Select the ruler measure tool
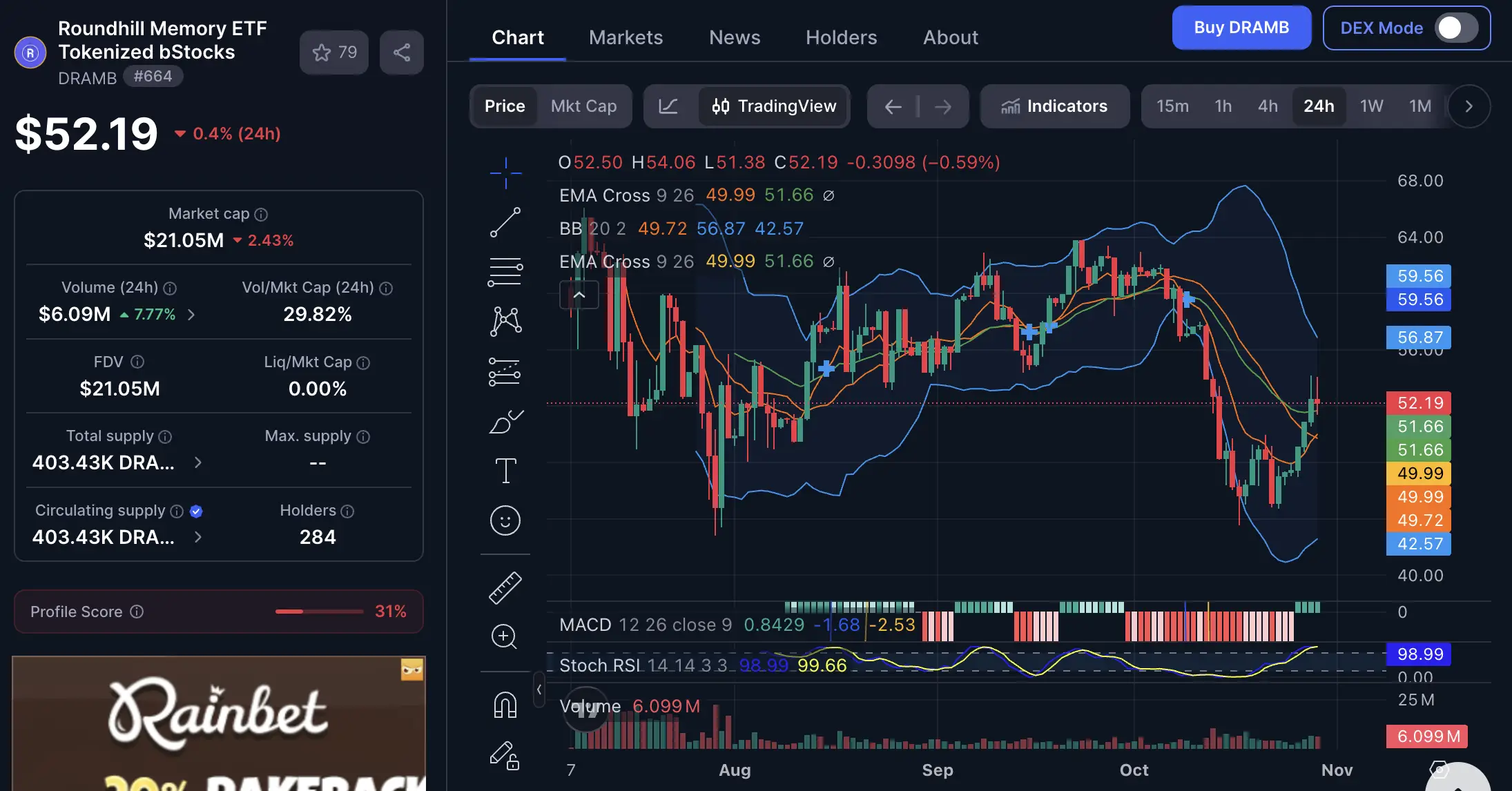This screenshot has width=1512, height=791. [505, 588]
